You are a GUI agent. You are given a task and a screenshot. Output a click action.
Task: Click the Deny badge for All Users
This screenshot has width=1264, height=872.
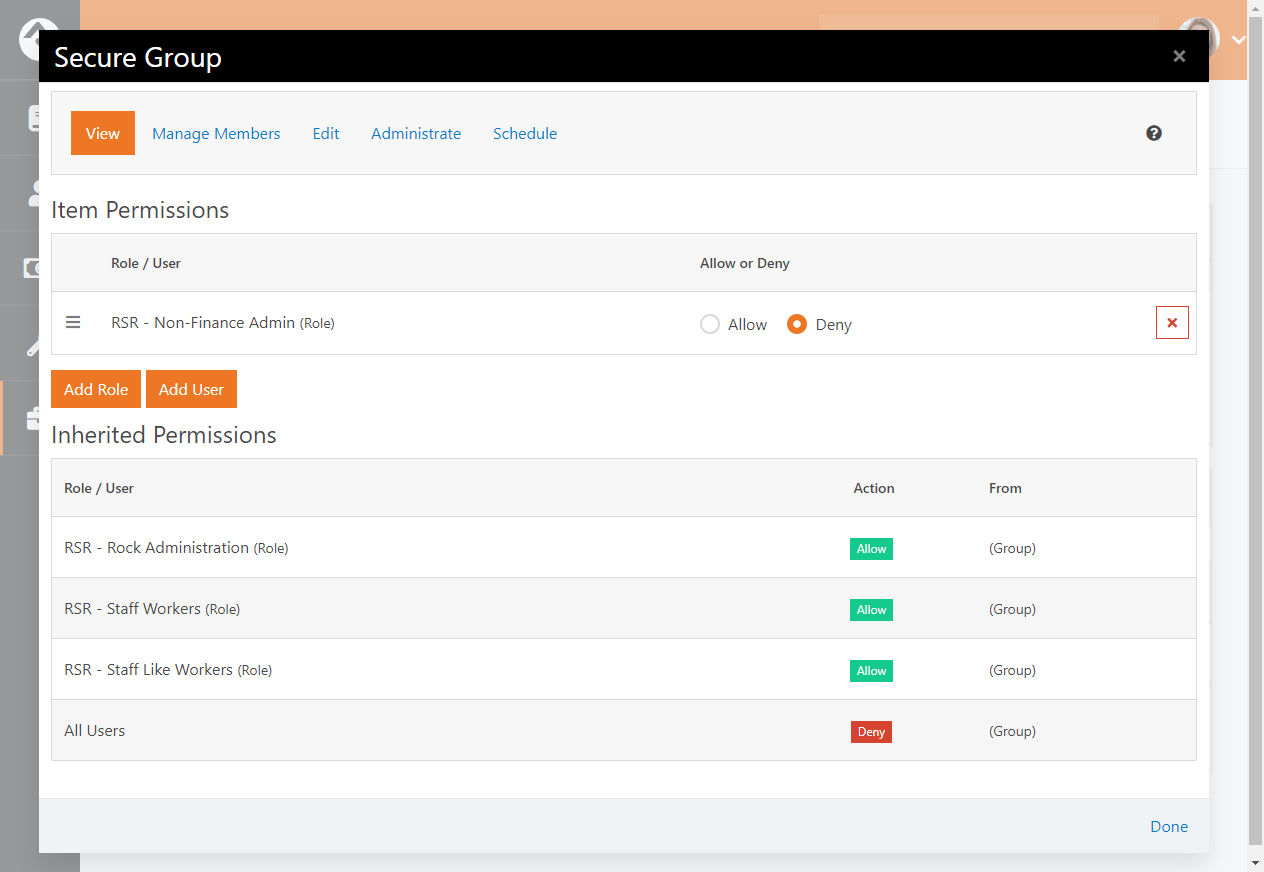pos(871,732)
